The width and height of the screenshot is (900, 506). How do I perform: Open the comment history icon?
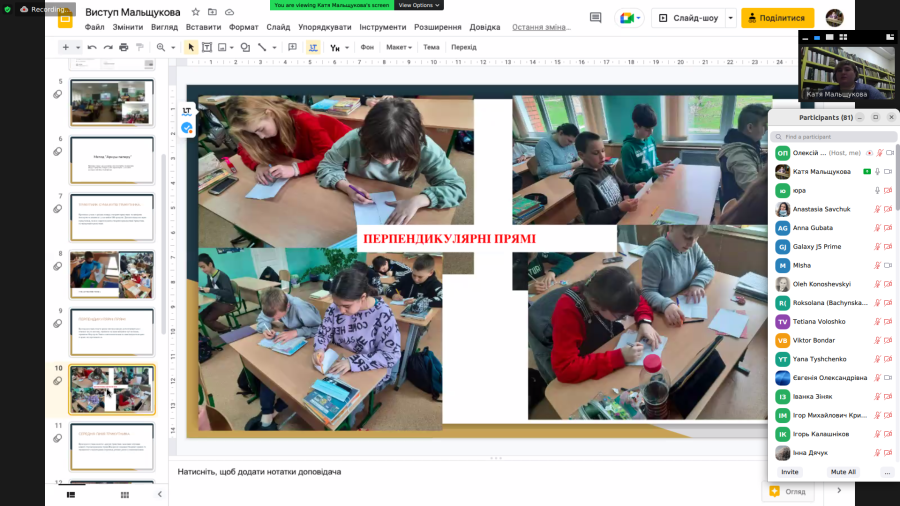point(595,18)
